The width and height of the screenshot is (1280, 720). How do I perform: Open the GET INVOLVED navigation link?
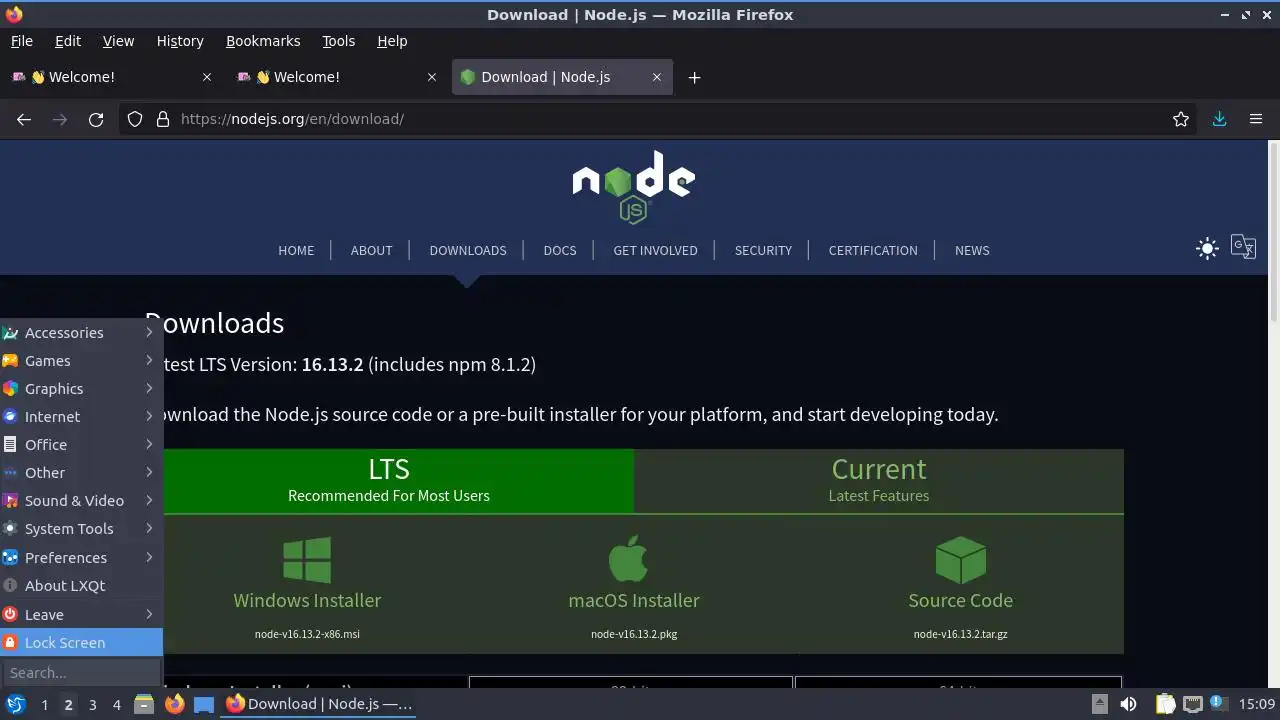click(655, 251)
